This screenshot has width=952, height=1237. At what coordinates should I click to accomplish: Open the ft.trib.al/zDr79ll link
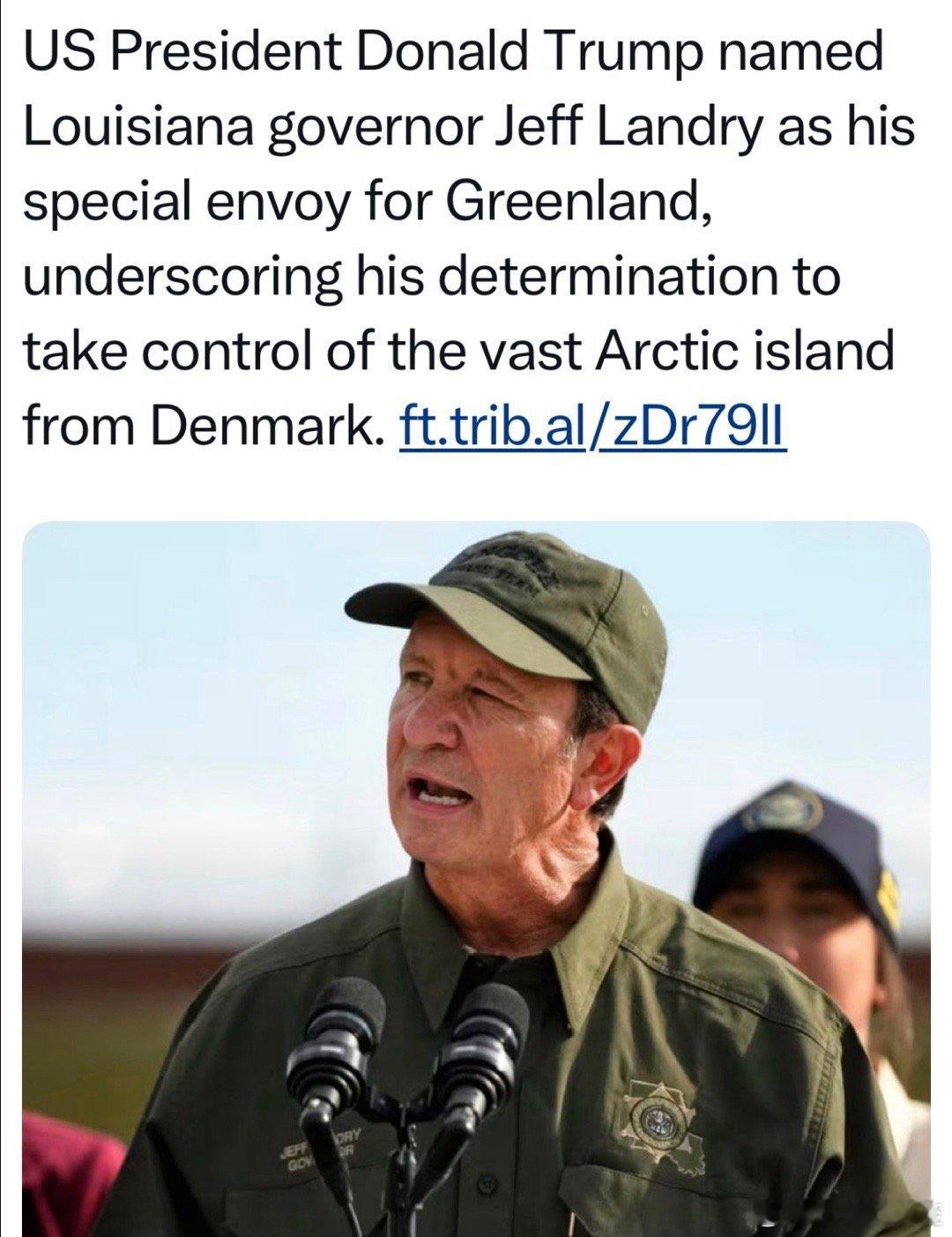[591, 425]
